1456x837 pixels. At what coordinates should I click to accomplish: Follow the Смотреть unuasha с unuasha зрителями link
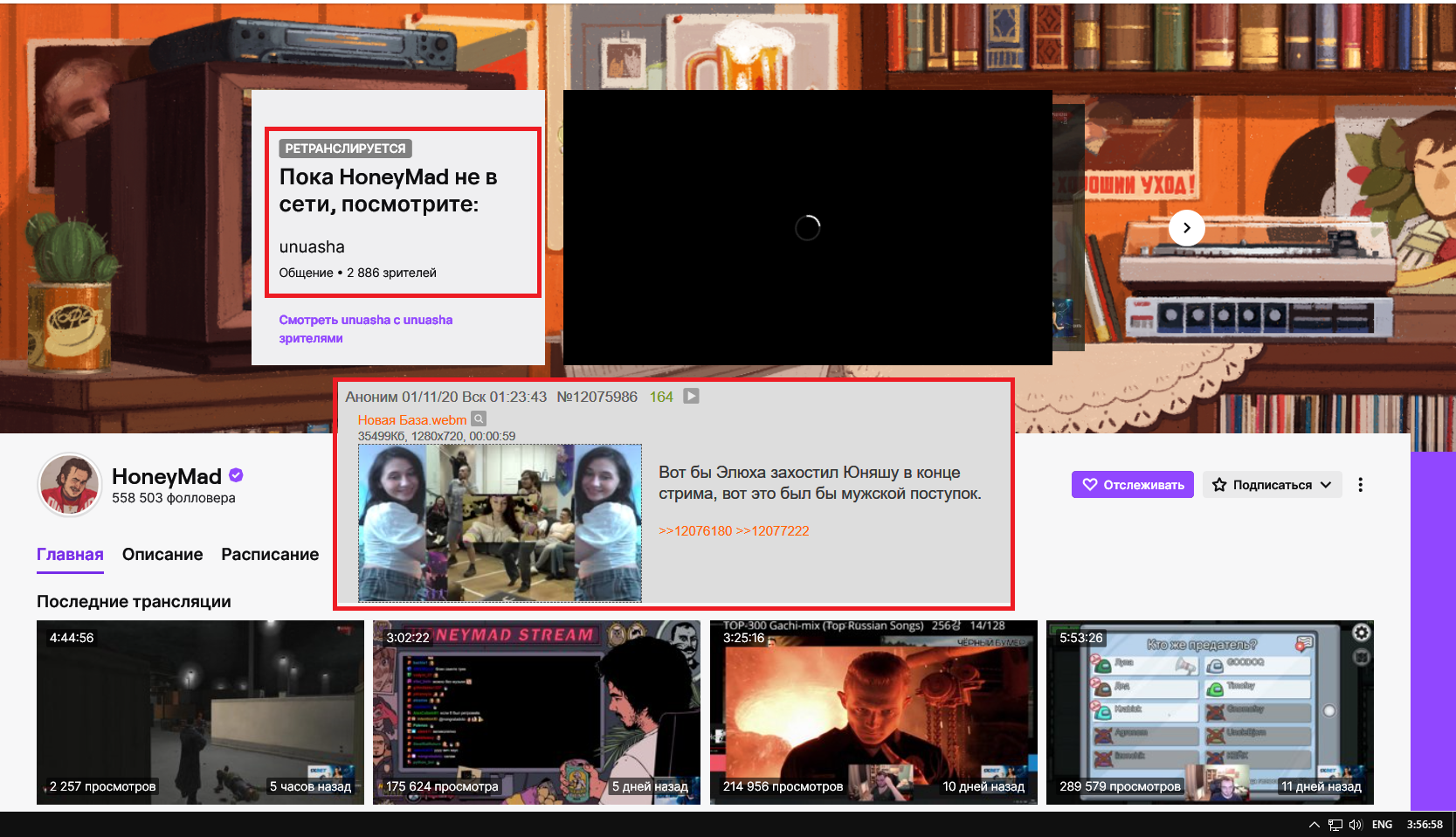pyautogui.click(x=366, y=329)
